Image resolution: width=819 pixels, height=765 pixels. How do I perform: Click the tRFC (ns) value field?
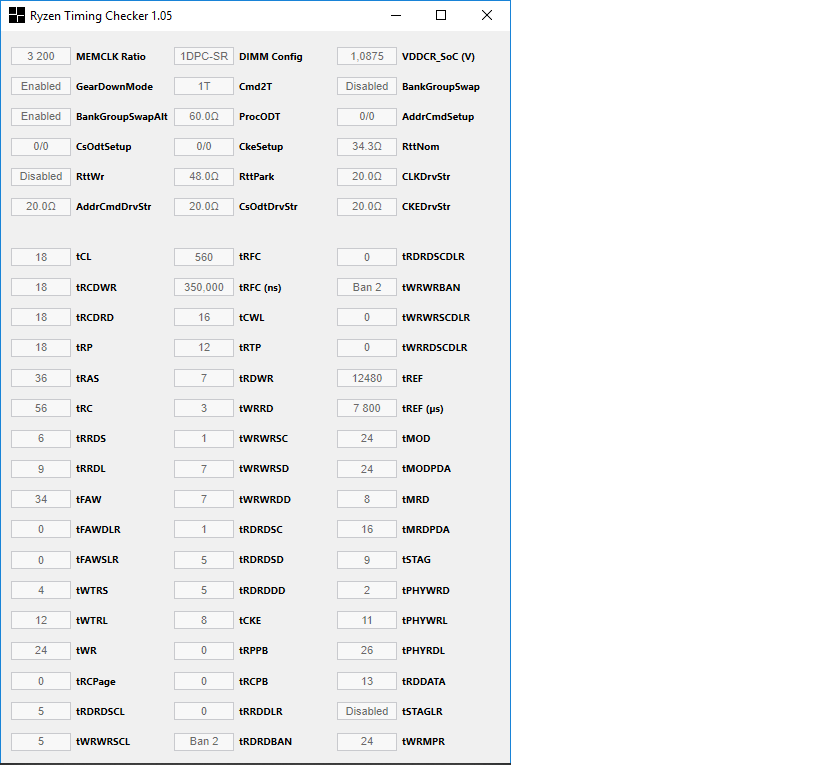point(204,287)
